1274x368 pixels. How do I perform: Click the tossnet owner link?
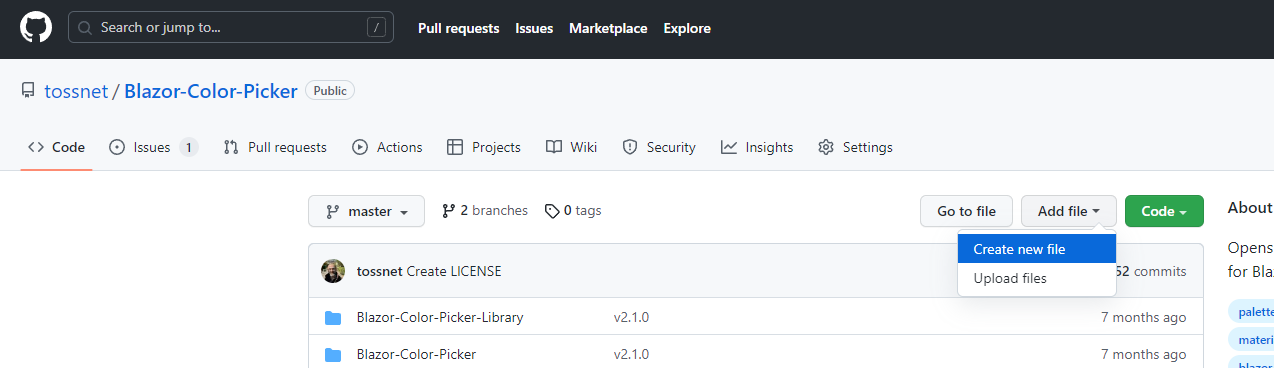(76, 91)
